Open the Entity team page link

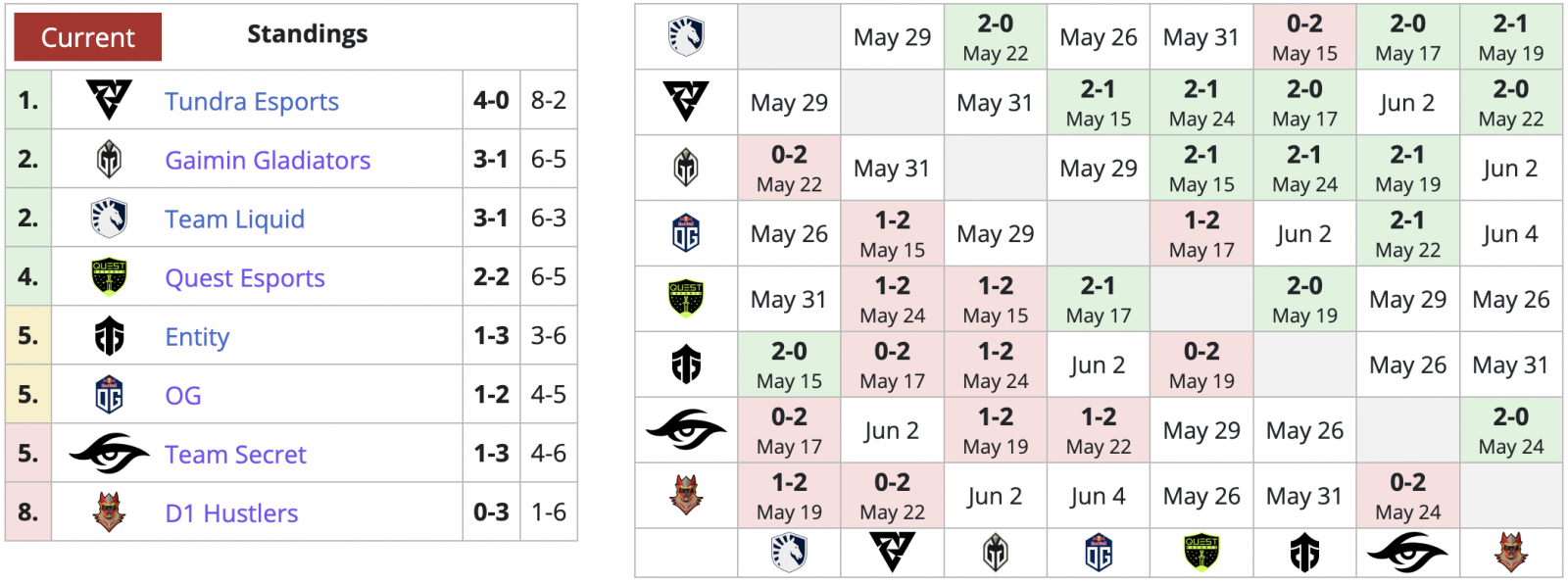click(197, 337)
